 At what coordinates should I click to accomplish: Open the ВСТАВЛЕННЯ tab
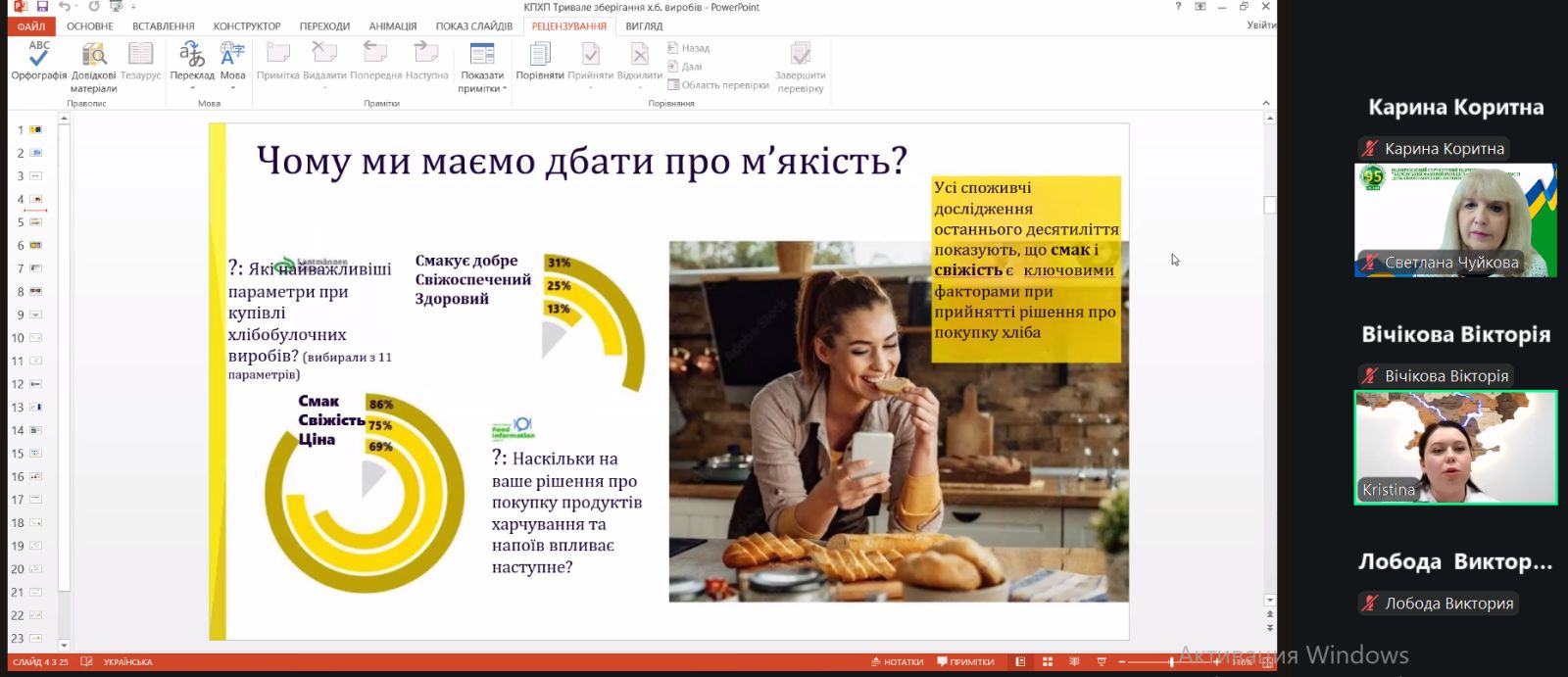pyautogui.click(x=163, y=26)
